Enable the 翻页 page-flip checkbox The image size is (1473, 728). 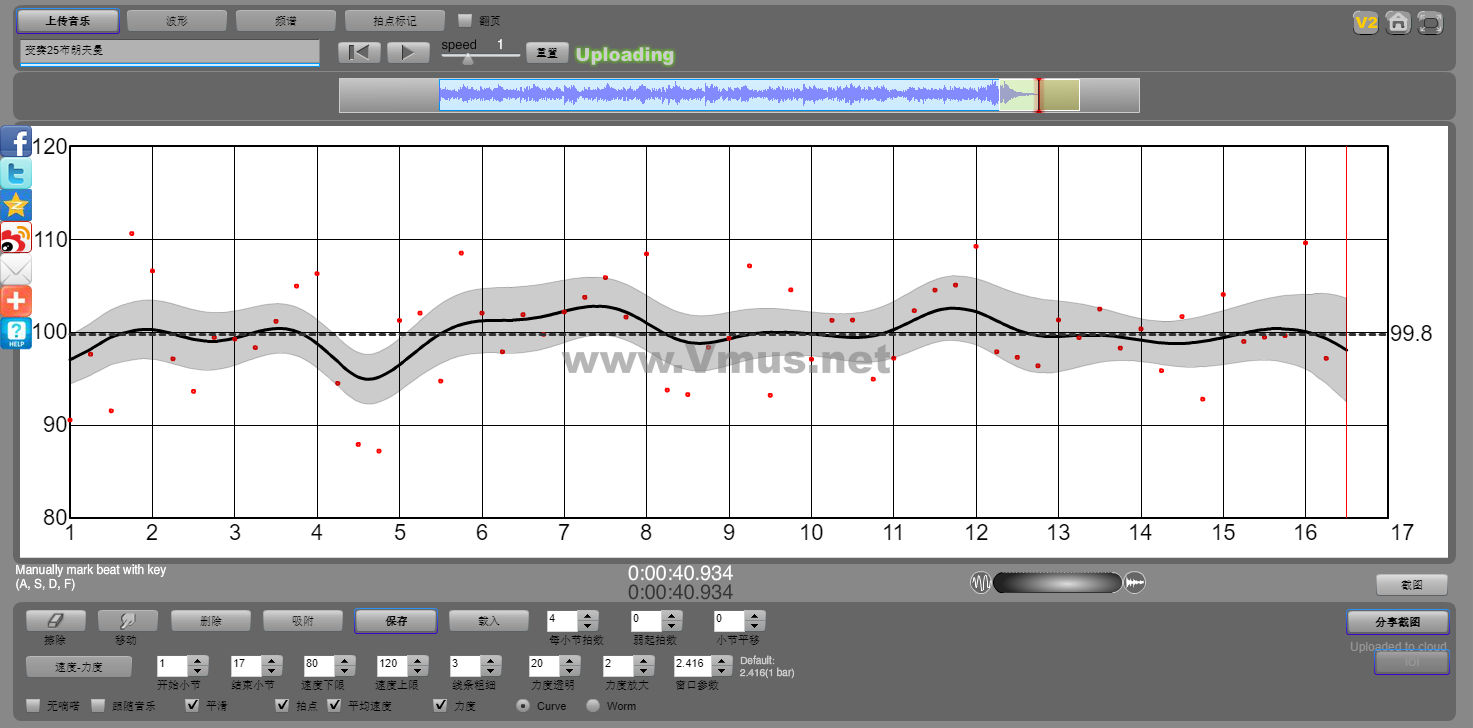[464, 20]
